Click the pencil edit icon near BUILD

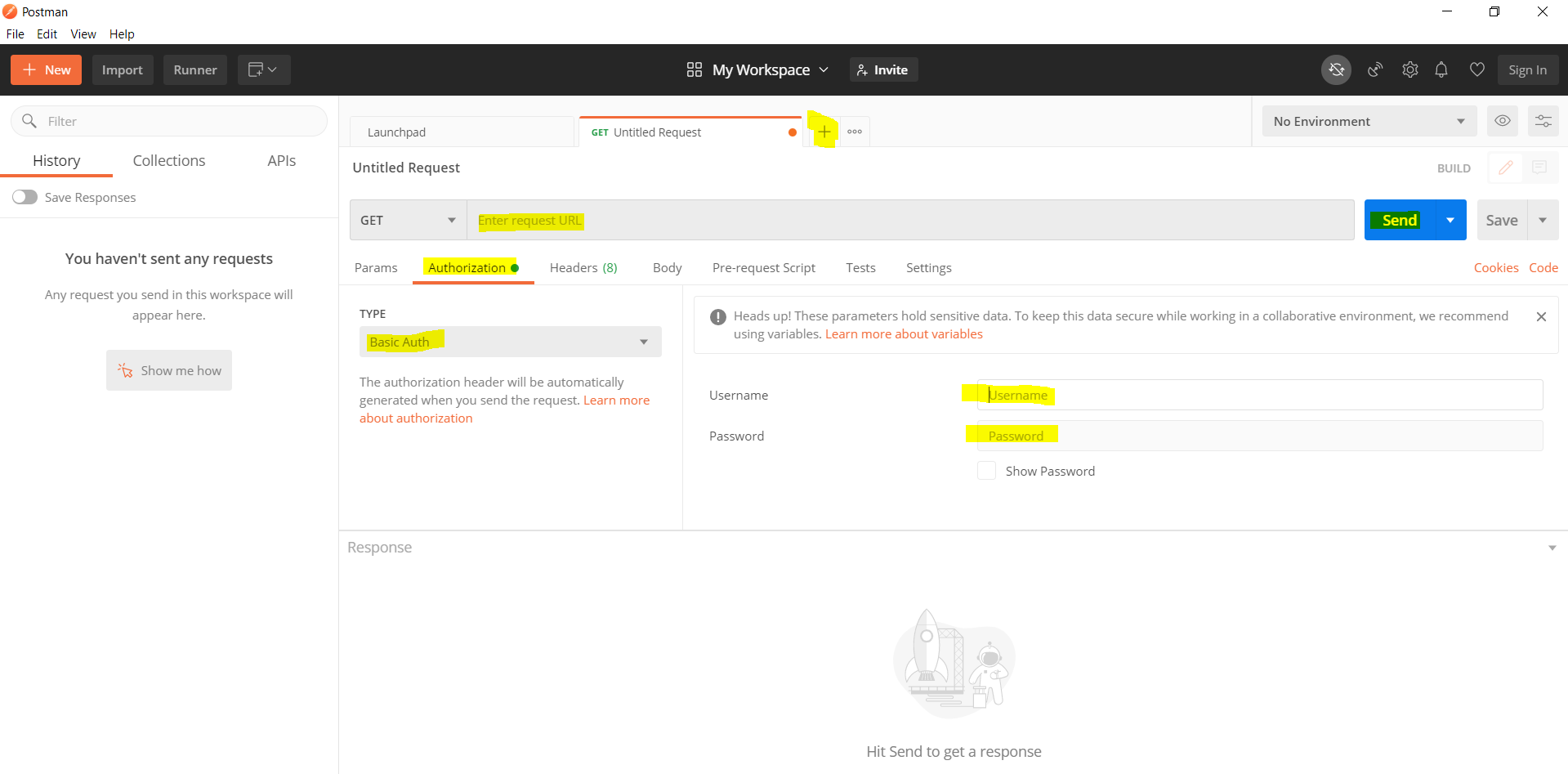[x=1505, y=168]
